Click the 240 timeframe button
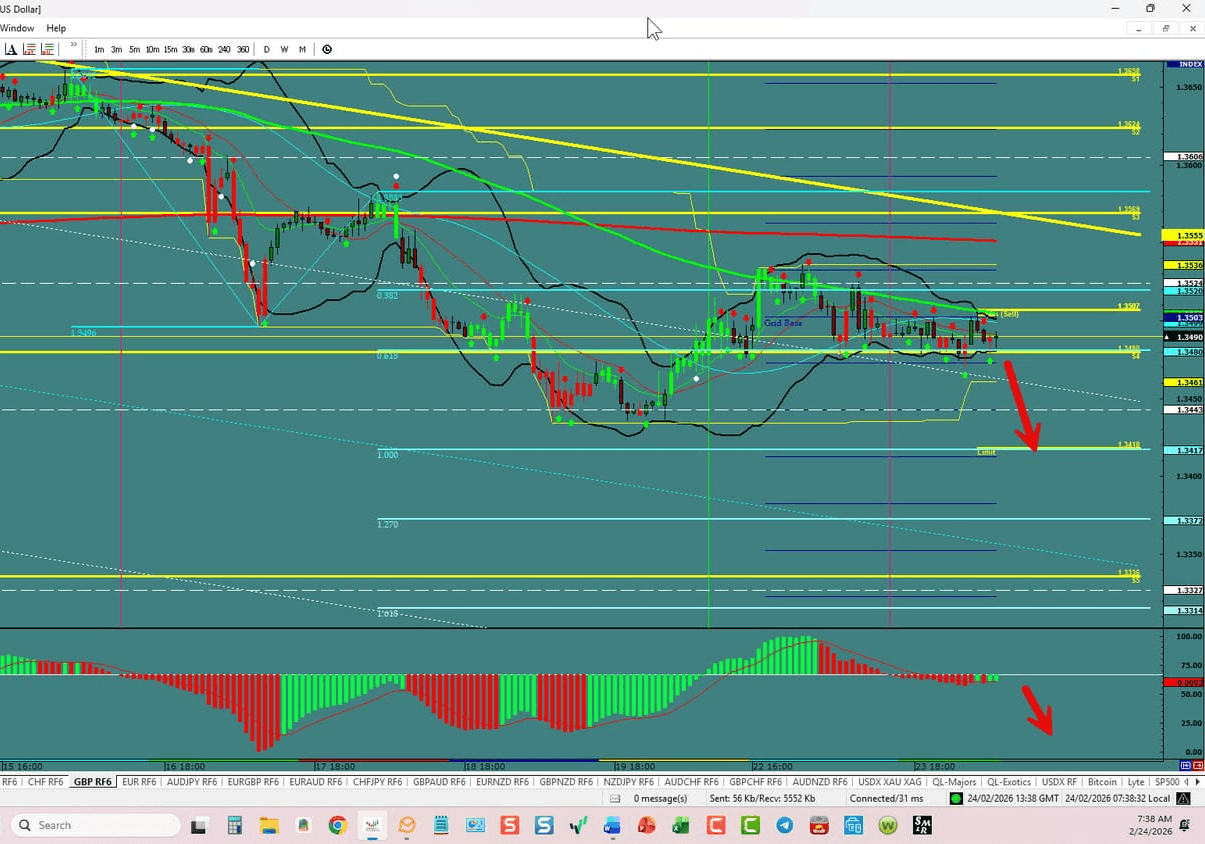 (224, 49)
